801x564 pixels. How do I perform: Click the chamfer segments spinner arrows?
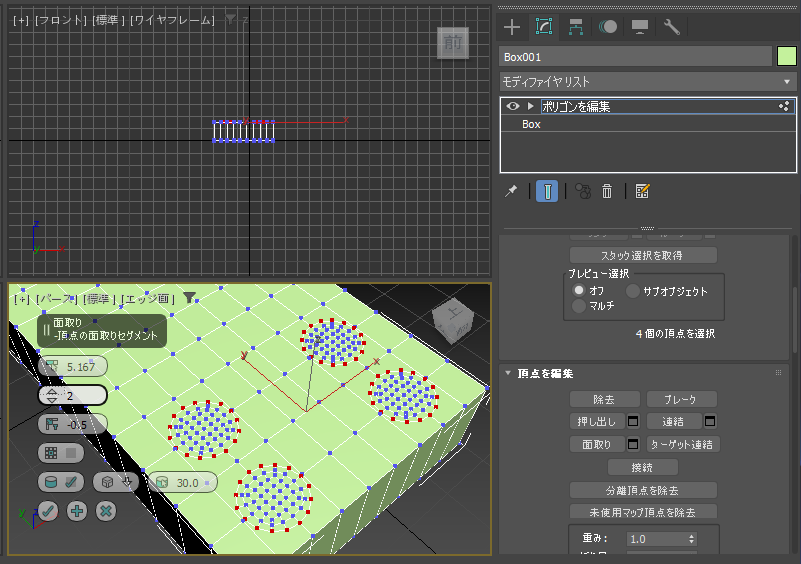click(x=52, y=395)
